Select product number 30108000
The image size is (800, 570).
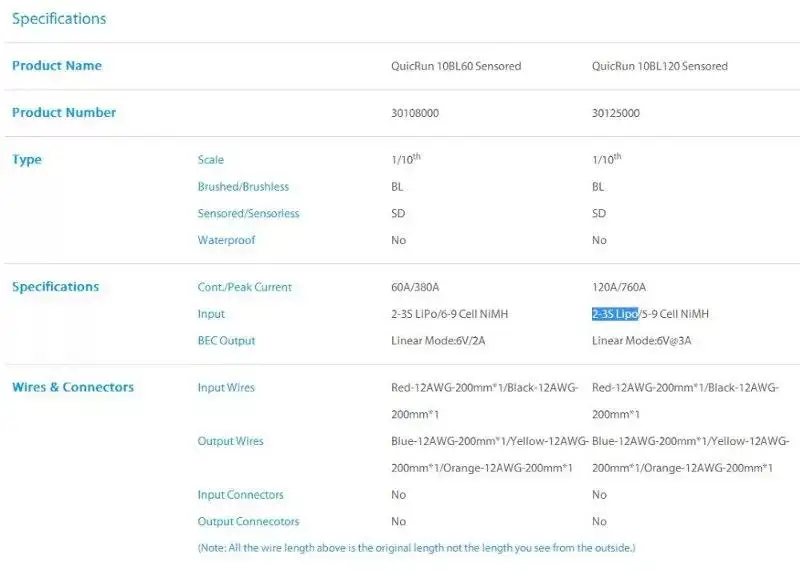point(415,113)
